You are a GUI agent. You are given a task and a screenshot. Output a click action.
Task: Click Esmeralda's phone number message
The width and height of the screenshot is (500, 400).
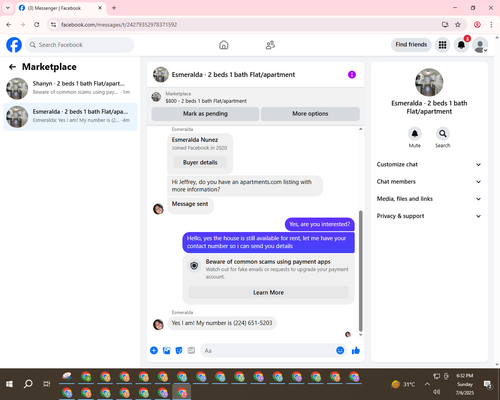coord(222,323)
